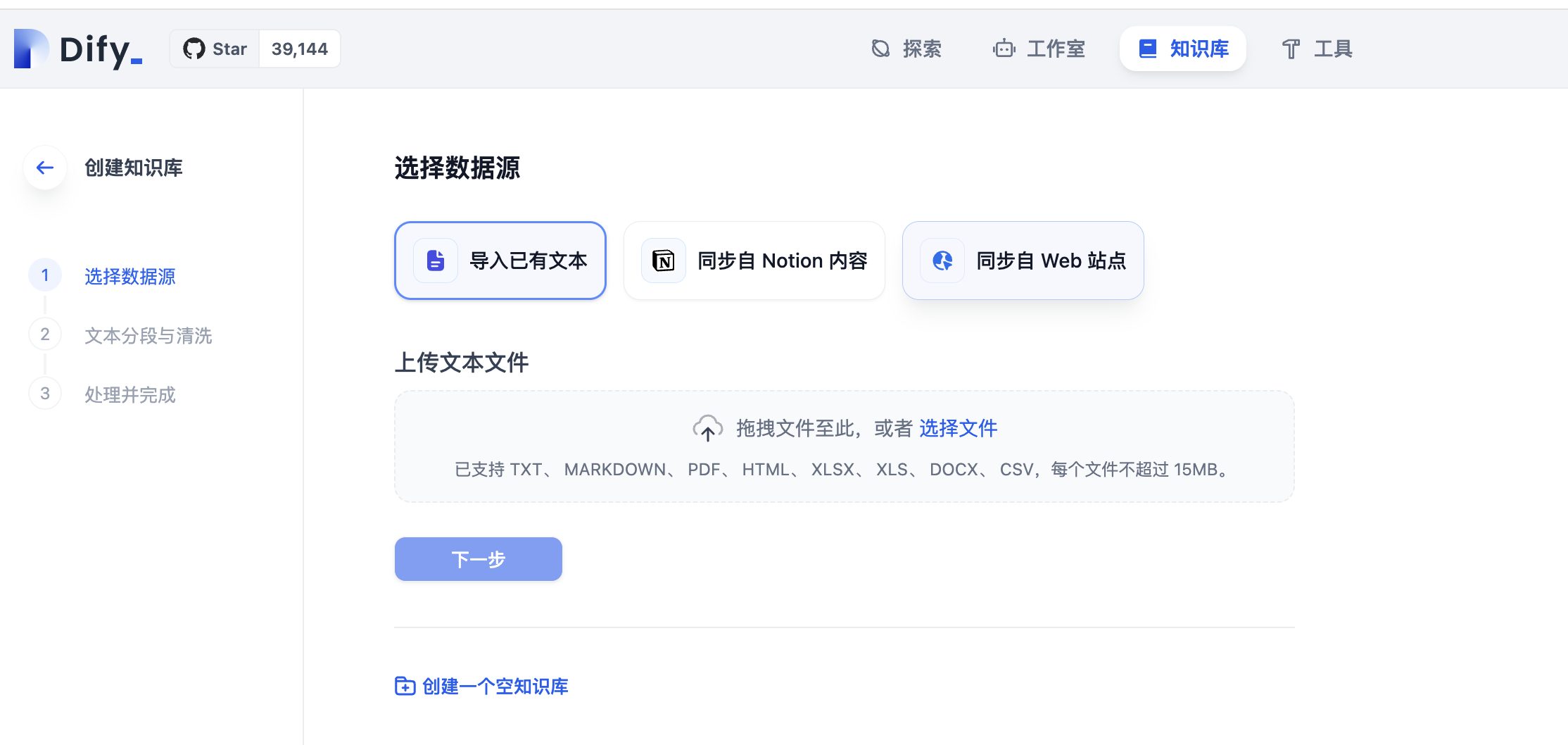Choose 导入已有文本 data source
1568x745 pixels.
click(x=528, y=261)
